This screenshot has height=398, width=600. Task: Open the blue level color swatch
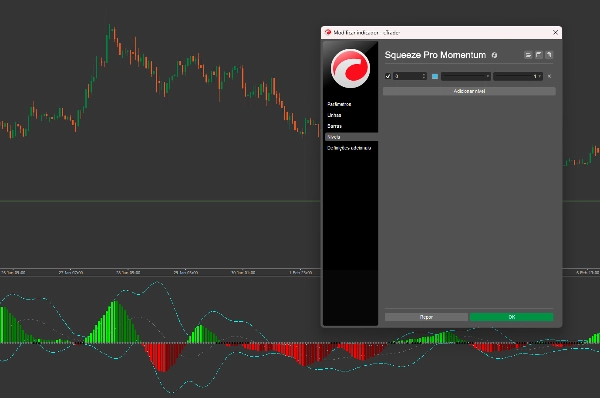click(435, 77)
